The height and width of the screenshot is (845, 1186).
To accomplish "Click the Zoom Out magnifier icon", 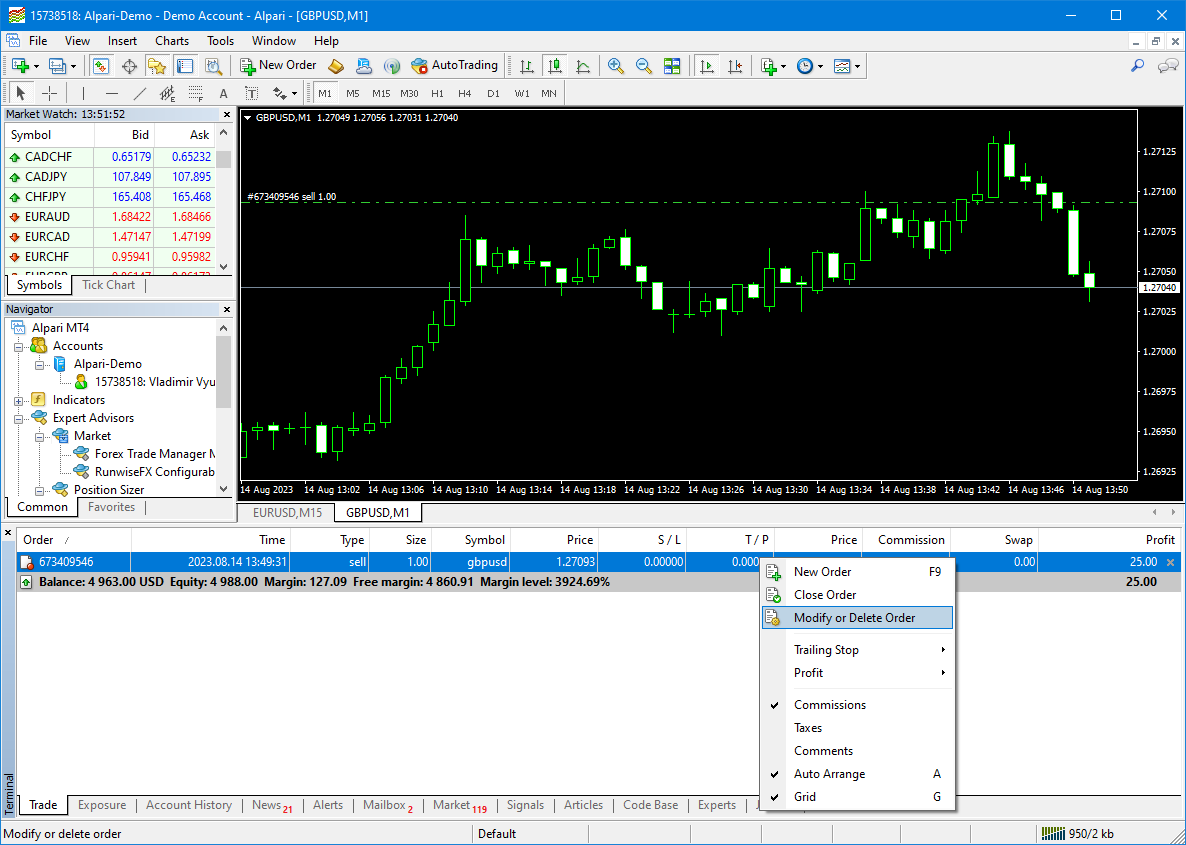I will (644, 66).
